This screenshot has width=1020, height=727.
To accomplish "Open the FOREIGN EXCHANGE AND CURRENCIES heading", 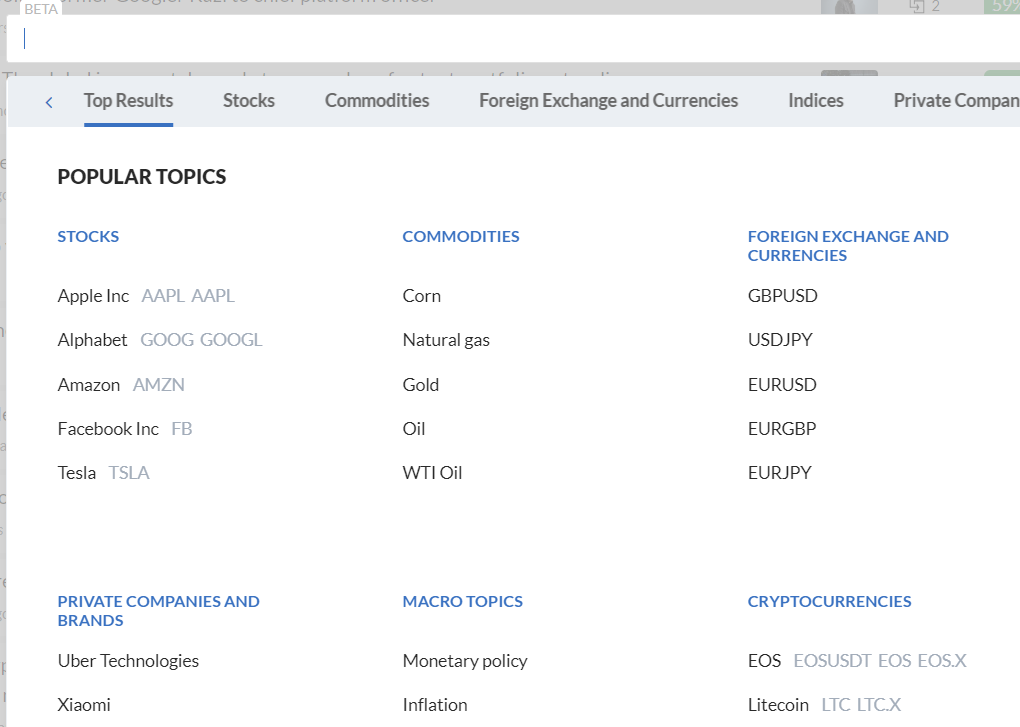I will [848, 246].
